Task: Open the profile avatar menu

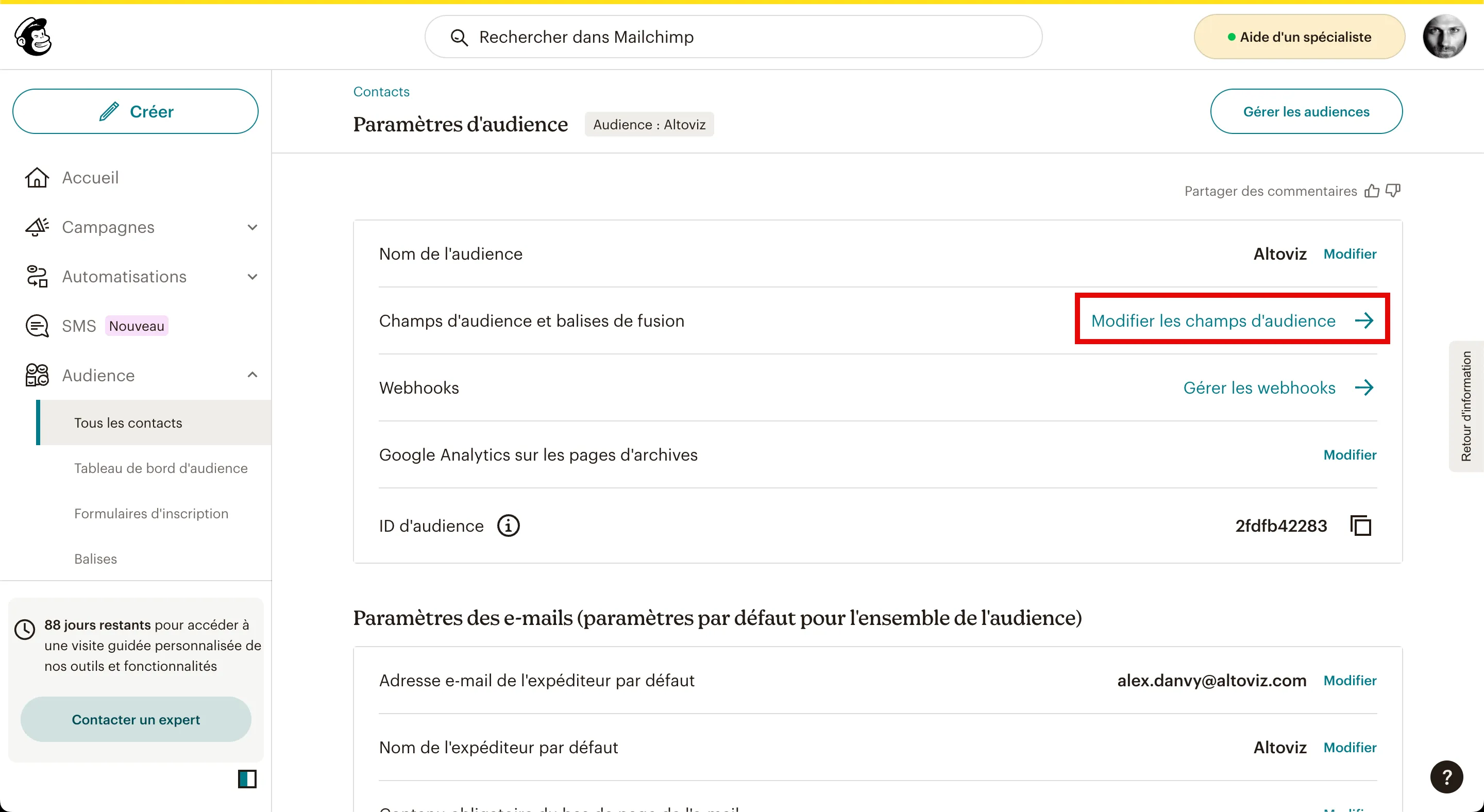Action: 1444,37
